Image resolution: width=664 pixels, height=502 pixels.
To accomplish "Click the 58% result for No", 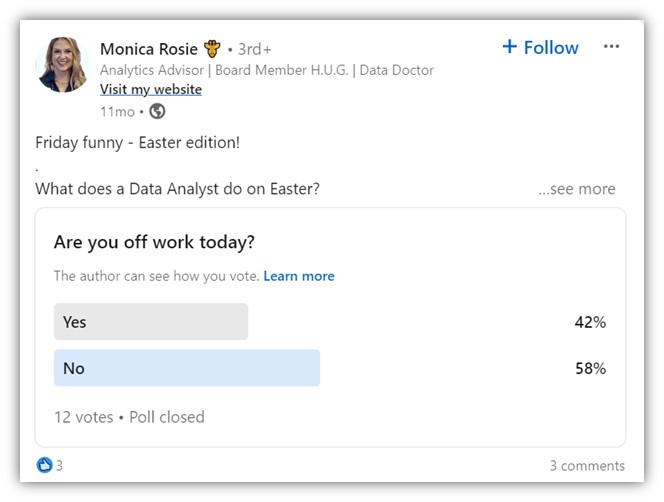I will (x=590, y=368).
